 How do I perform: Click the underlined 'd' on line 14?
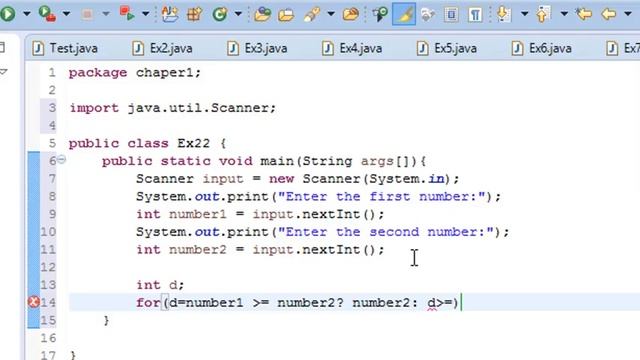coord(431,303)
